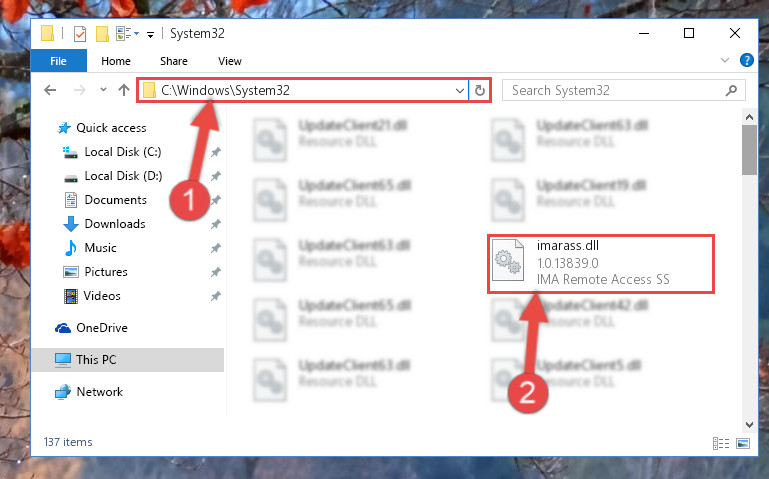Go up one folder level
The image size is (769, 479).
pos(124,90)
